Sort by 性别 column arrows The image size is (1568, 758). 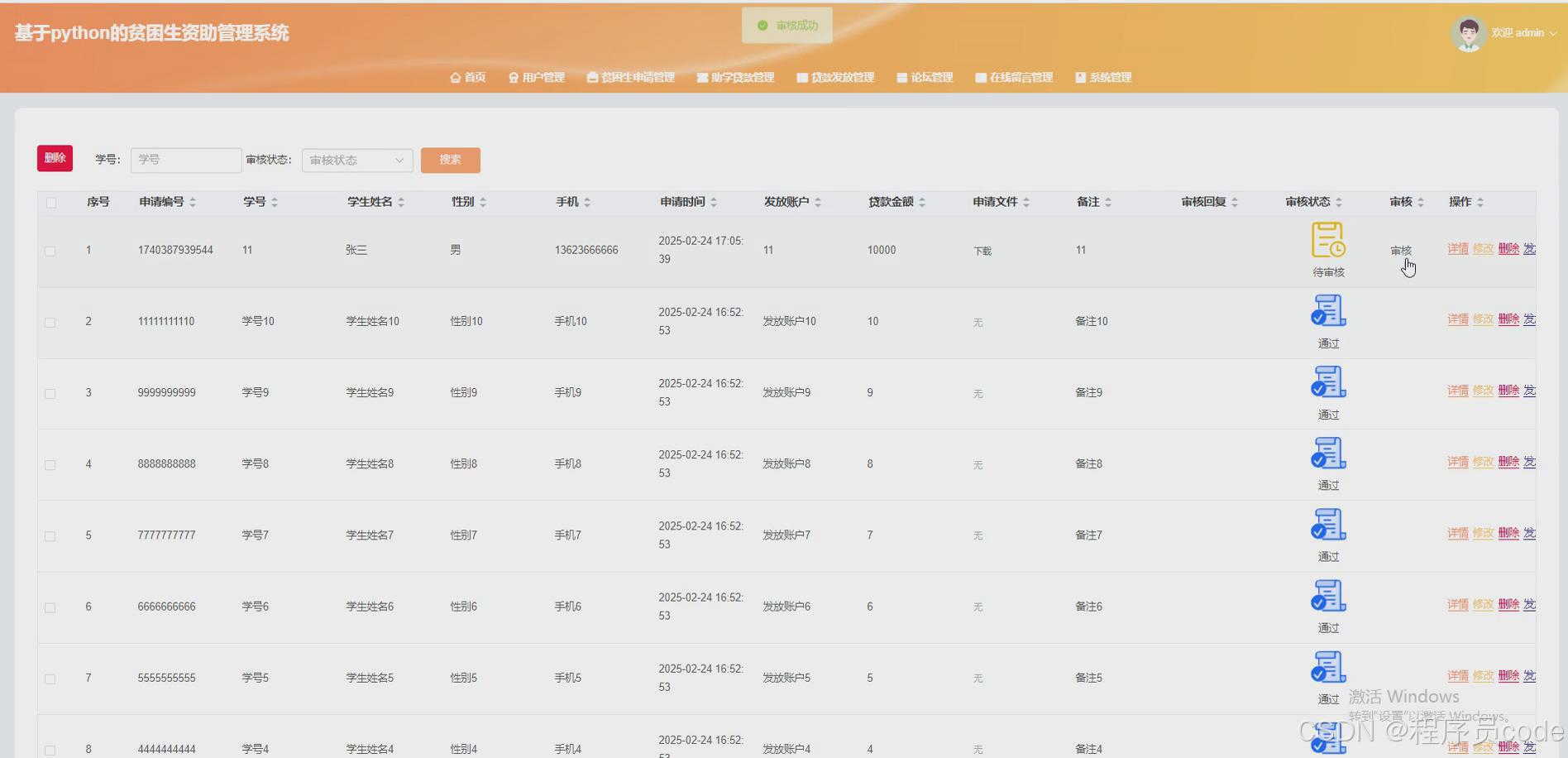coord(483,202)
